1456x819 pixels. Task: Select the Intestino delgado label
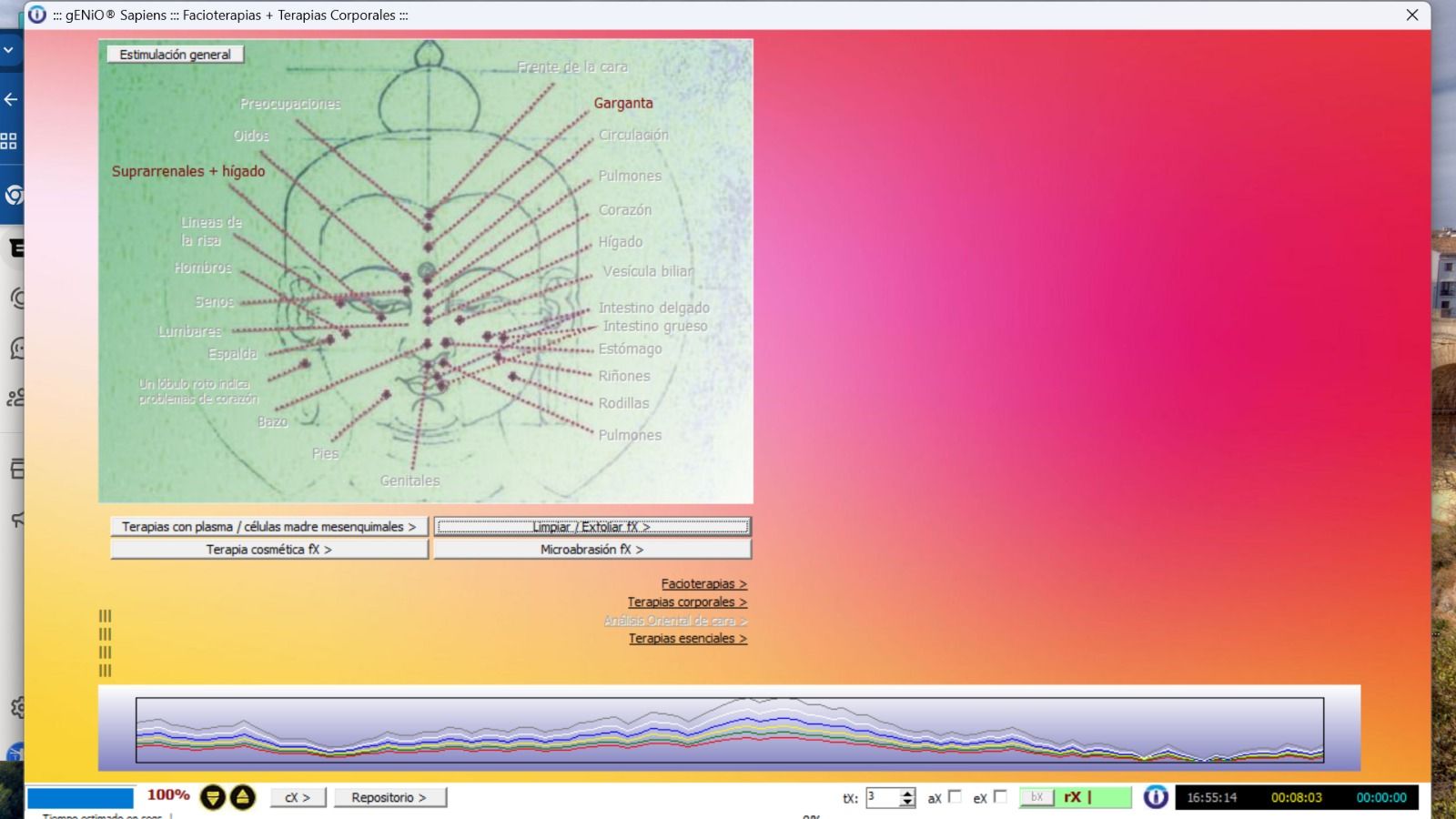[x=653, y=308]
